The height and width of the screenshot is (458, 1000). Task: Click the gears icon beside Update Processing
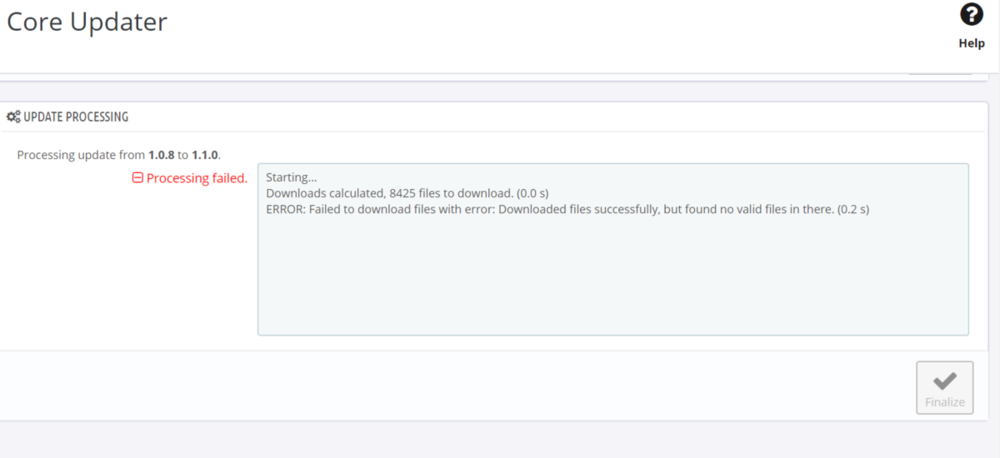click(13, 117)
